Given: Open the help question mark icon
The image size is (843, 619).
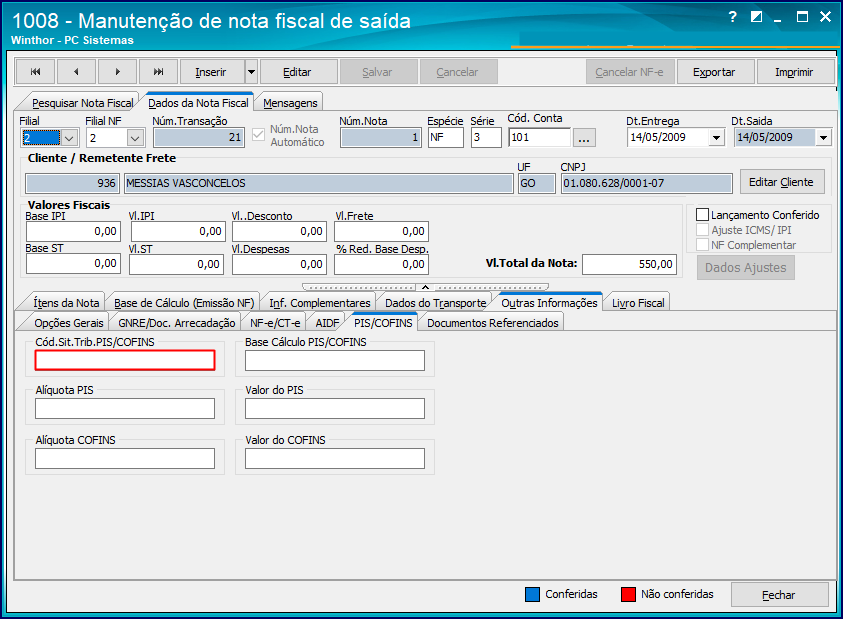Looking at the screenshot, I should 733,17.
